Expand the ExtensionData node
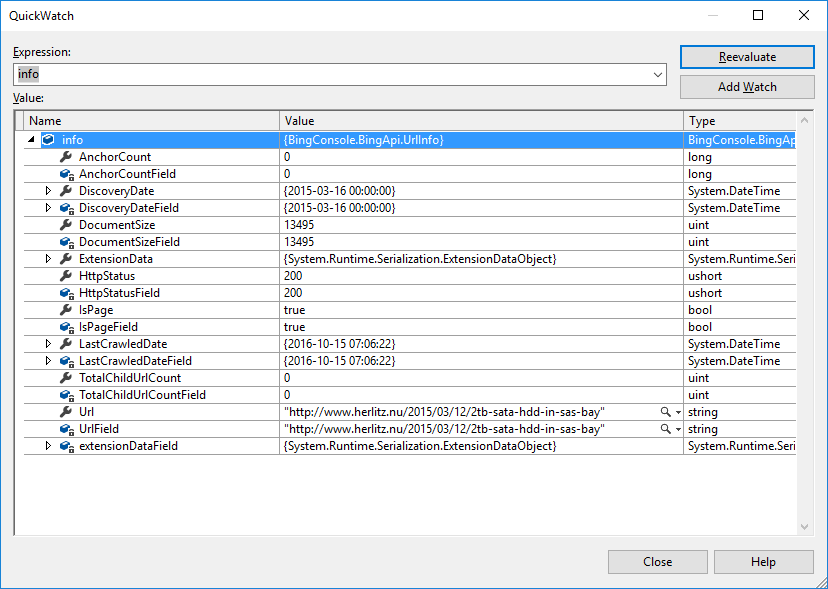 point(48,259)
